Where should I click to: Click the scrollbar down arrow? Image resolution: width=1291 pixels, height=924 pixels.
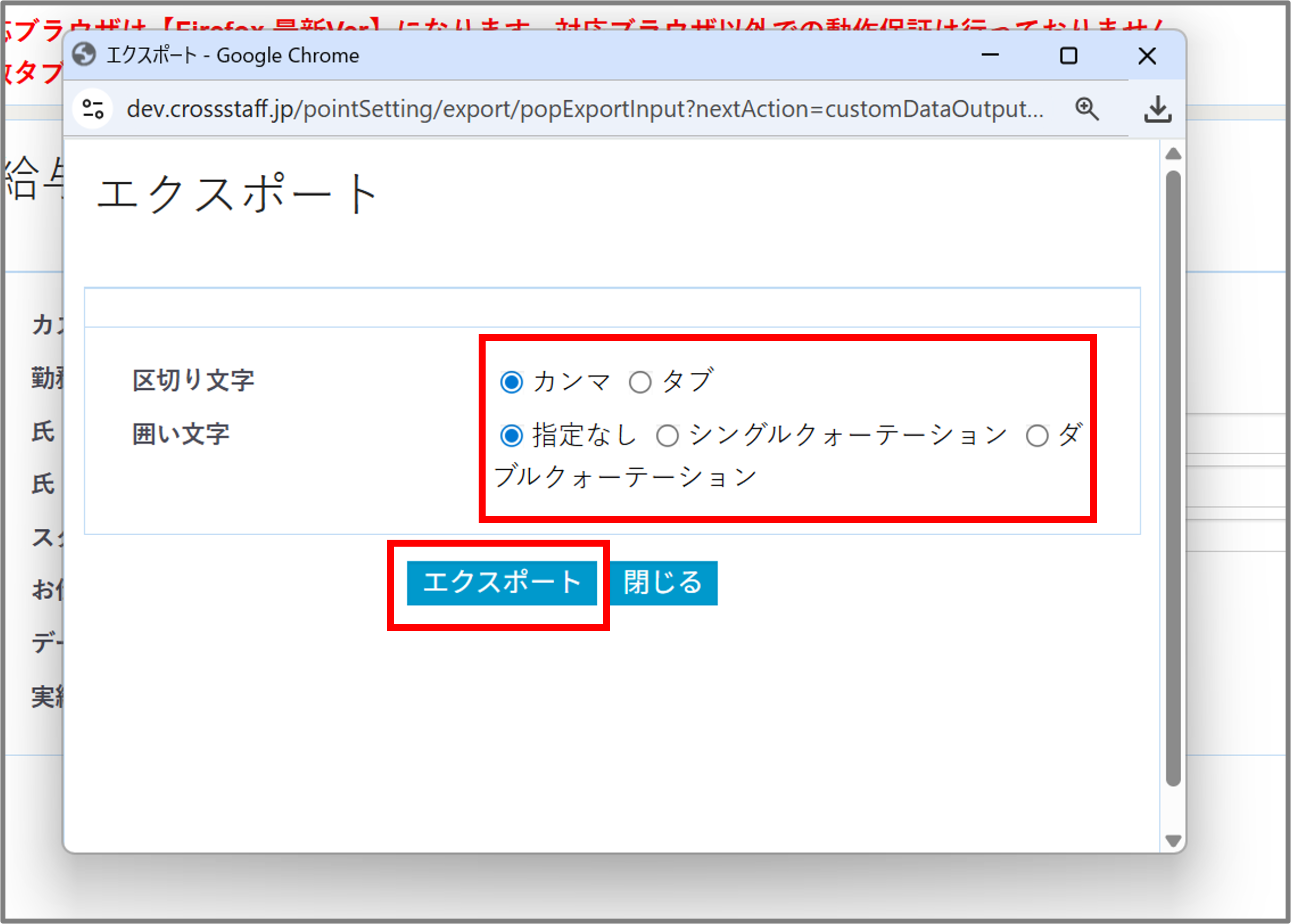click(x=1173, y=841)
